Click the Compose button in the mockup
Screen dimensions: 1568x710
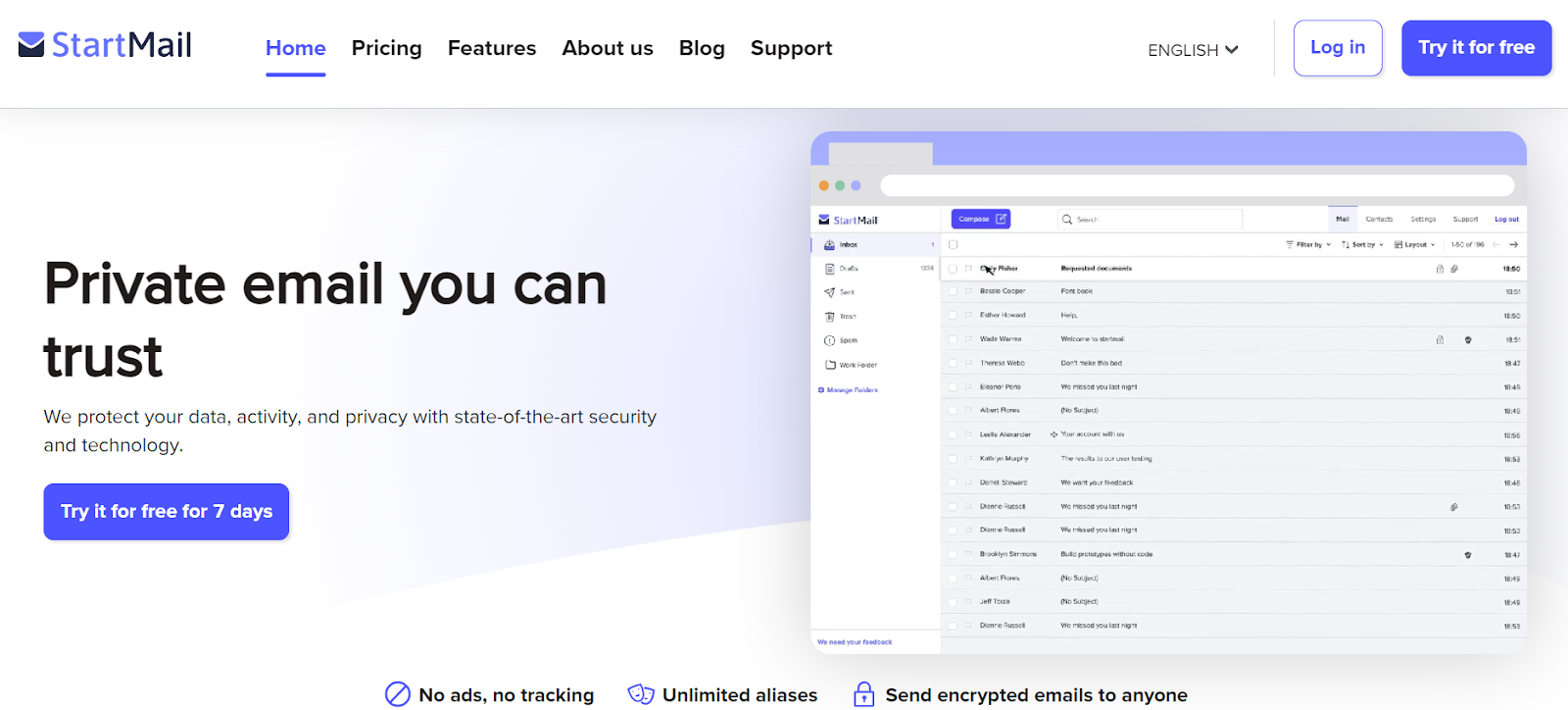[980, 220]
